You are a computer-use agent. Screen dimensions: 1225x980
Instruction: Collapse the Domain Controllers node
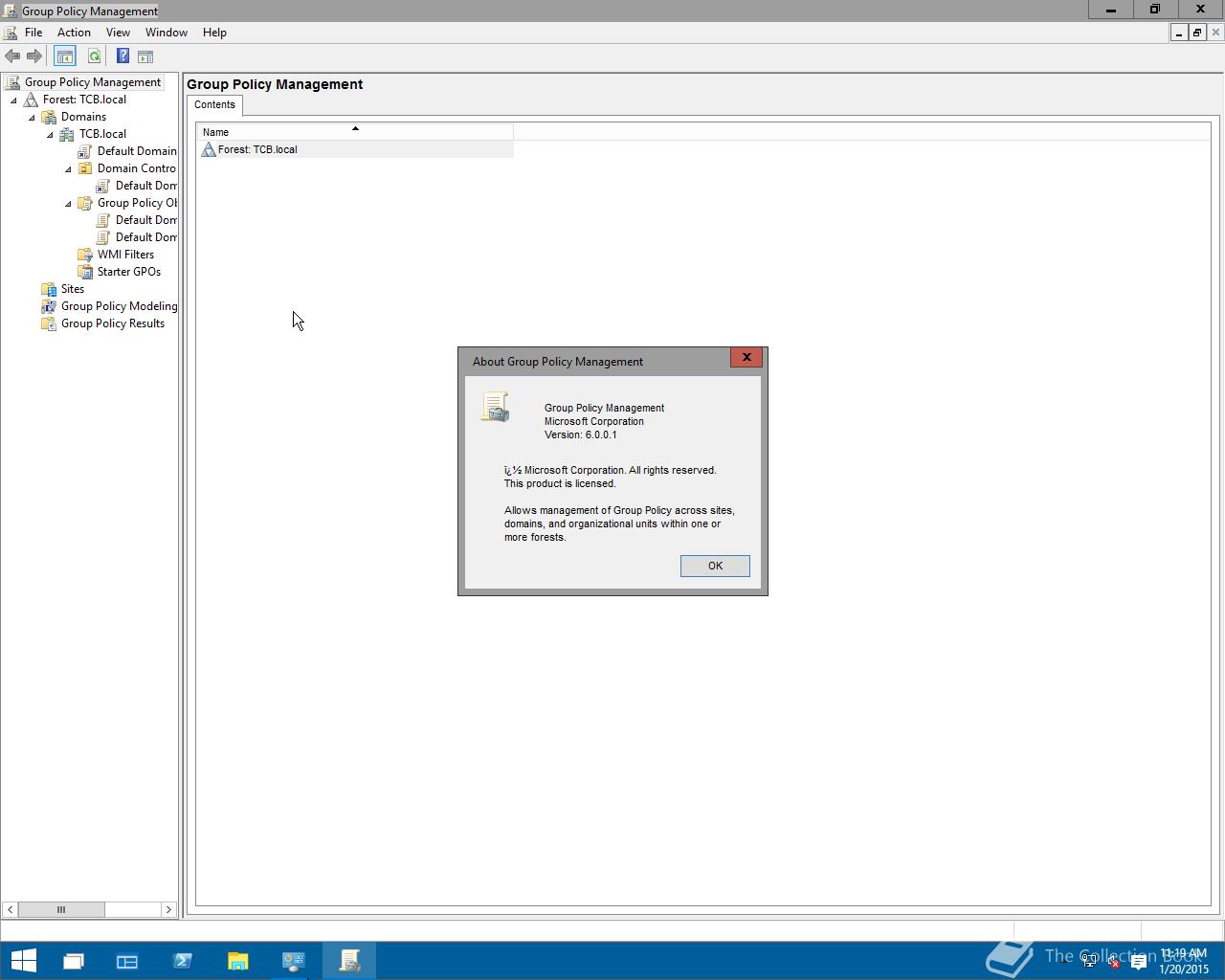[68, 169]
